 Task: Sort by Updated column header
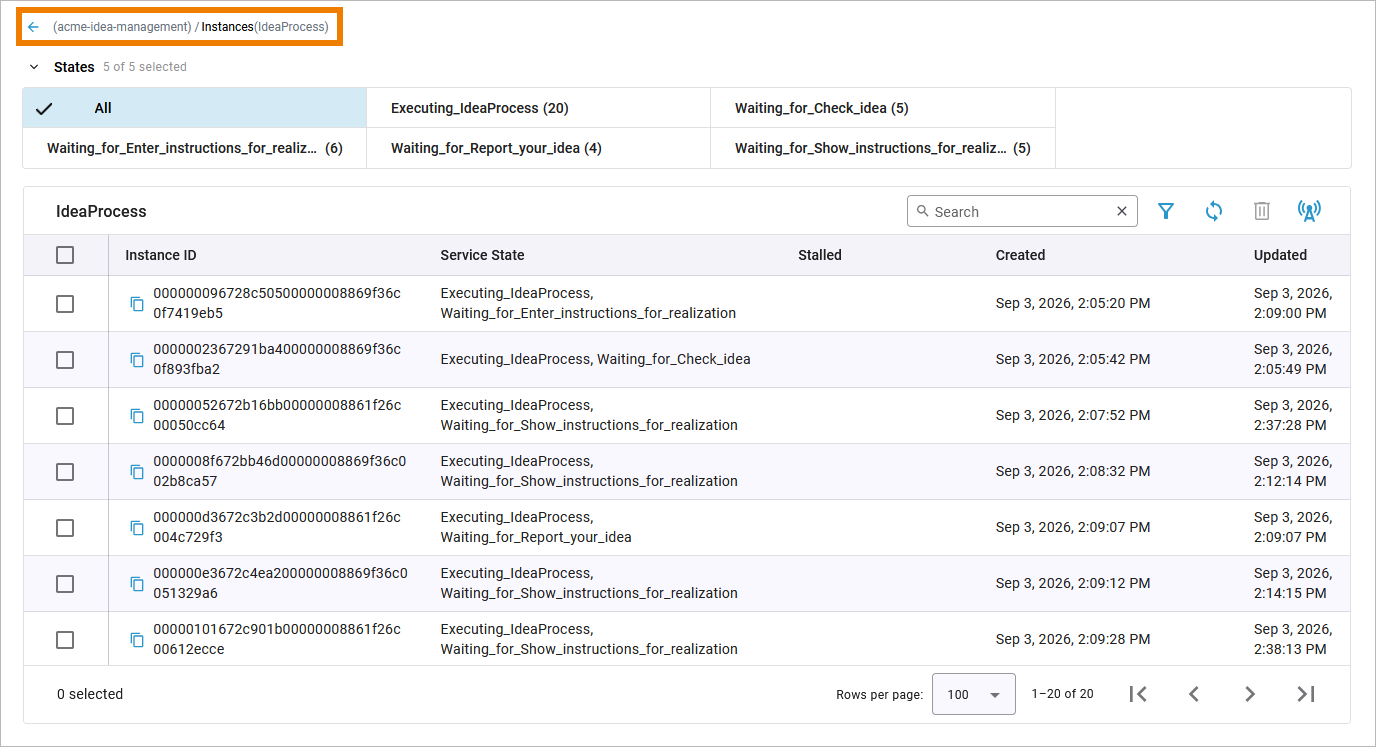click(x=1280, y=255)
